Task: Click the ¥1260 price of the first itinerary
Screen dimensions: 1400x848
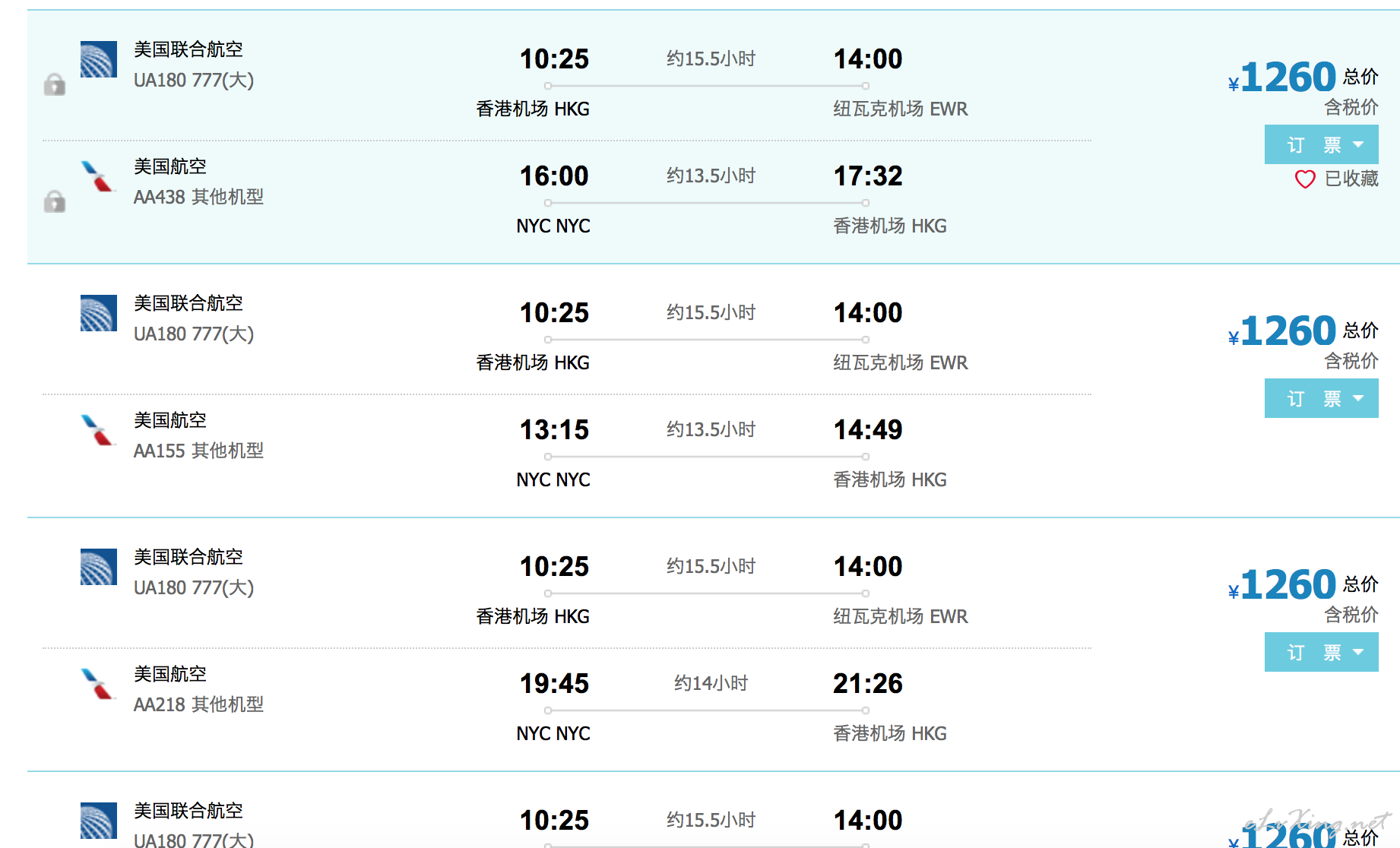Action: pos(1282,78)
